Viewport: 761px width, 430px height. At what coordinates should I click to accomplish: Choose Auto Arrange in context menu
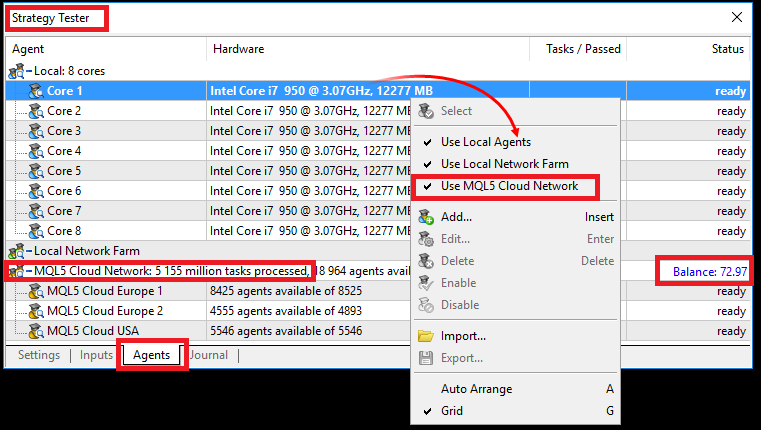tap(515, 389)
